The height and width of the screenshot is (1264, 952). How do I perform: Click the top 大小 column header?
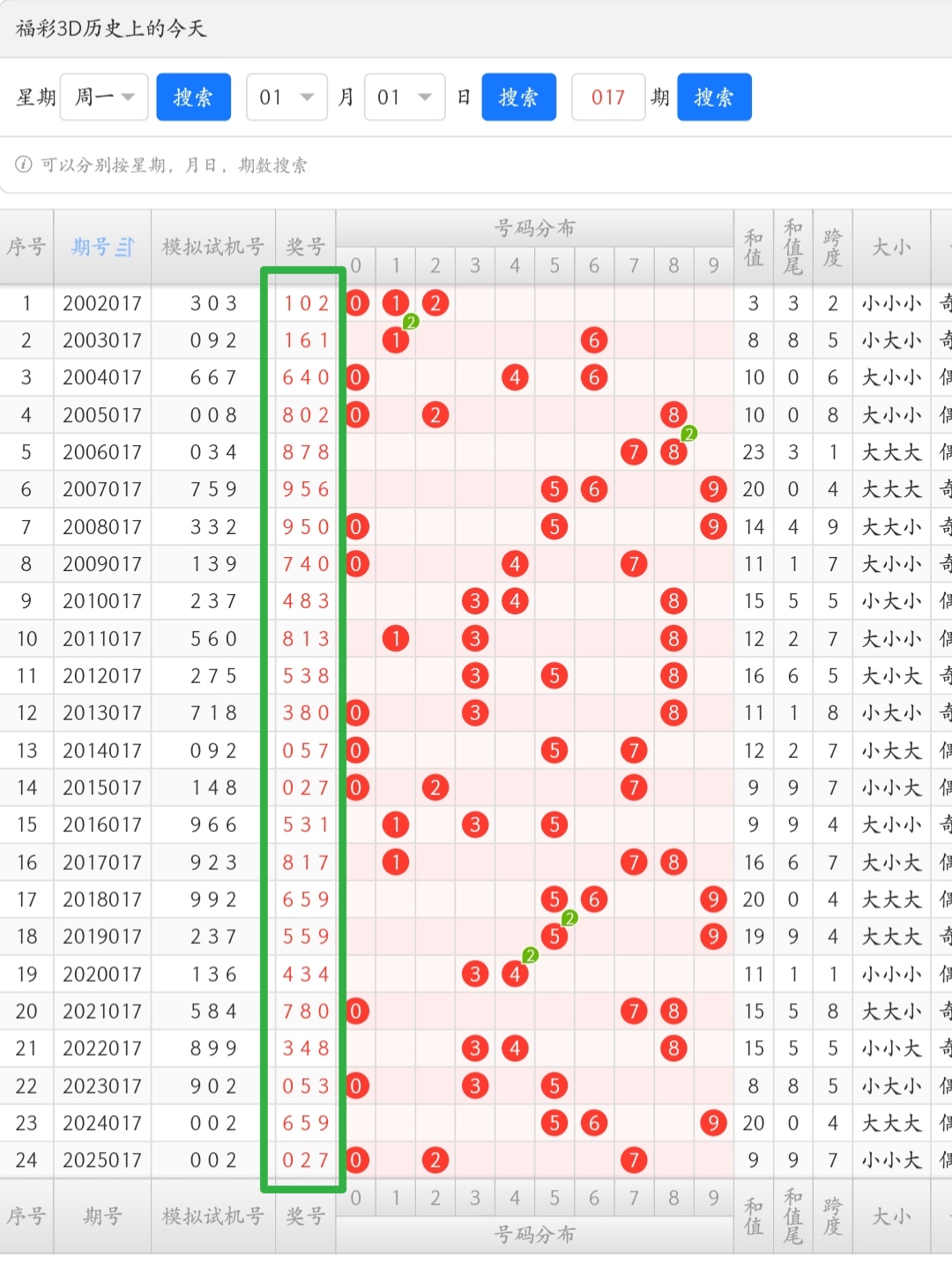pyautogui.click(x=890, y=248)
